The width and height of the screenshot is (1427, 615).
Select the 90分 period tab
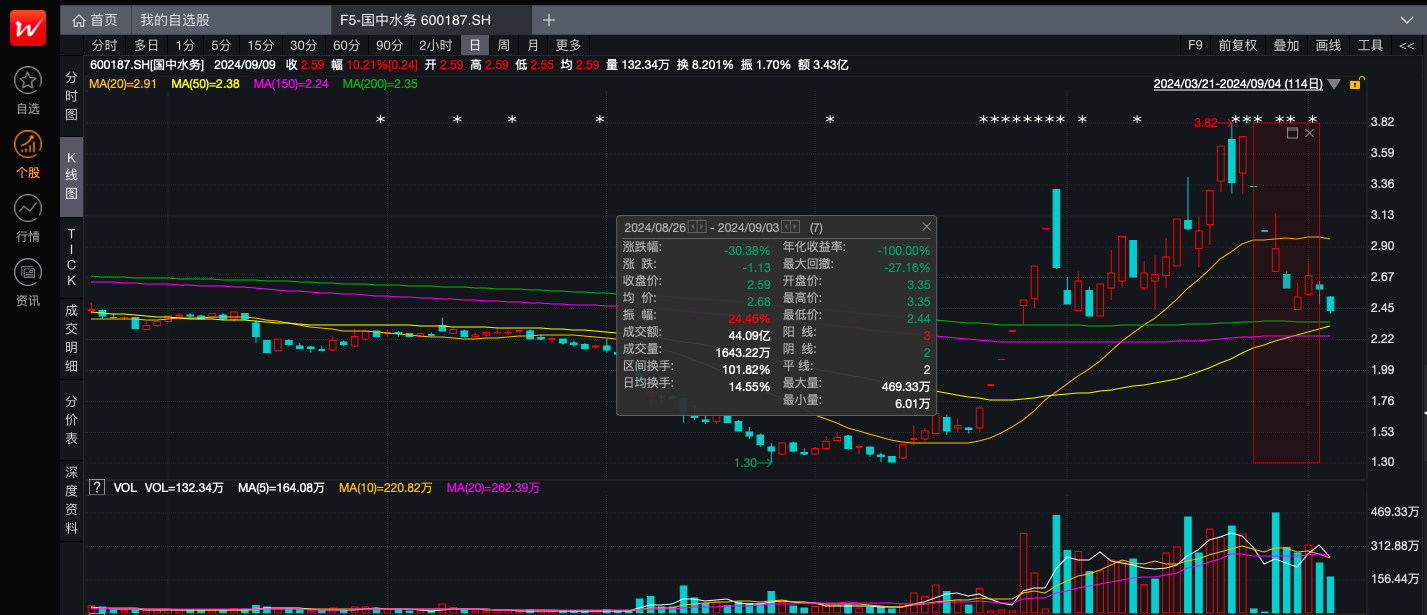point(389,45)
